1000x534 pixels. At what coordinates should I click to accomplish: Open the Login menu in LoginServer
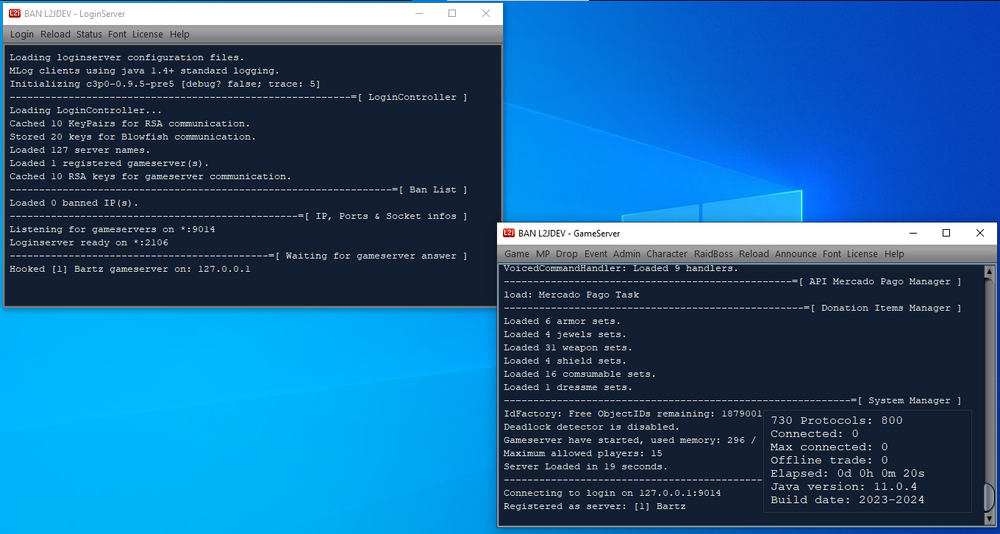click(21, 34)
